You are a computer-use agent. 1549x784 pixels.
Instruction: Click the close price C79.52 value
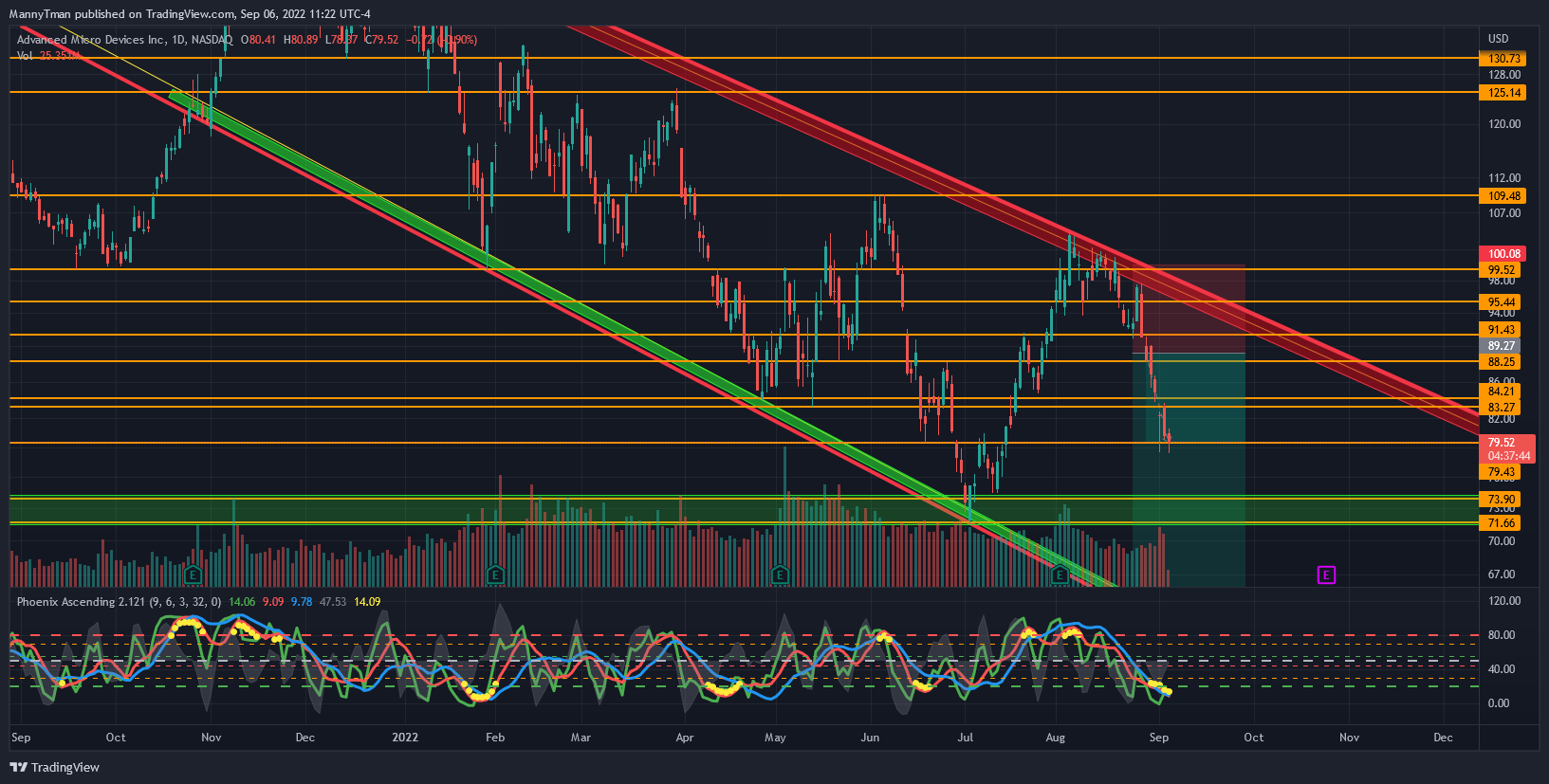(x=381, y=40)
